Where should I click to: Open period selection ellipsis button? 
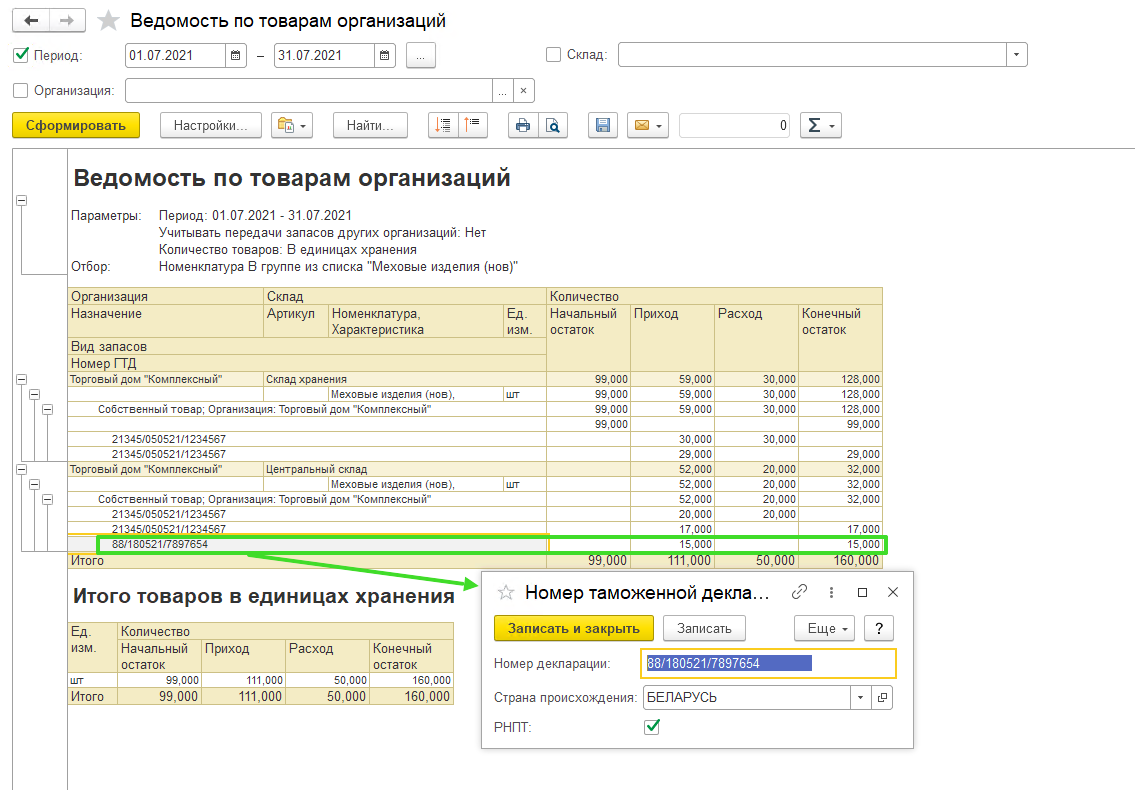[421, 55]
